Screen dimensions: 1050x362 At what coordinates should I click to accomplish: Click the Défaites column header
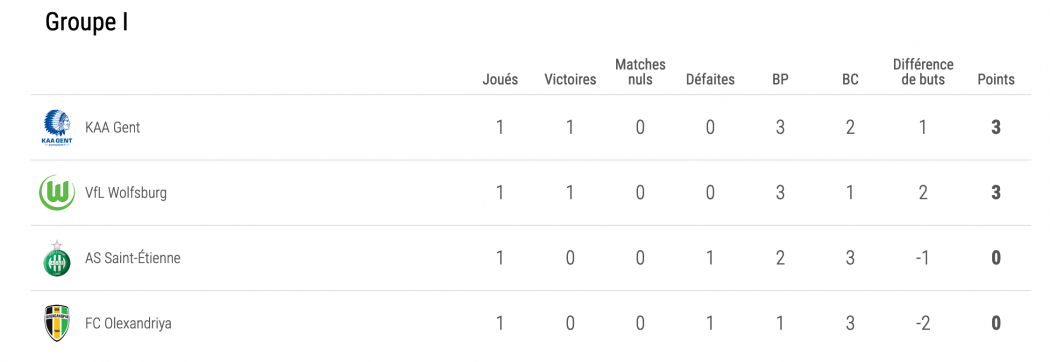[x=710, y=80]
